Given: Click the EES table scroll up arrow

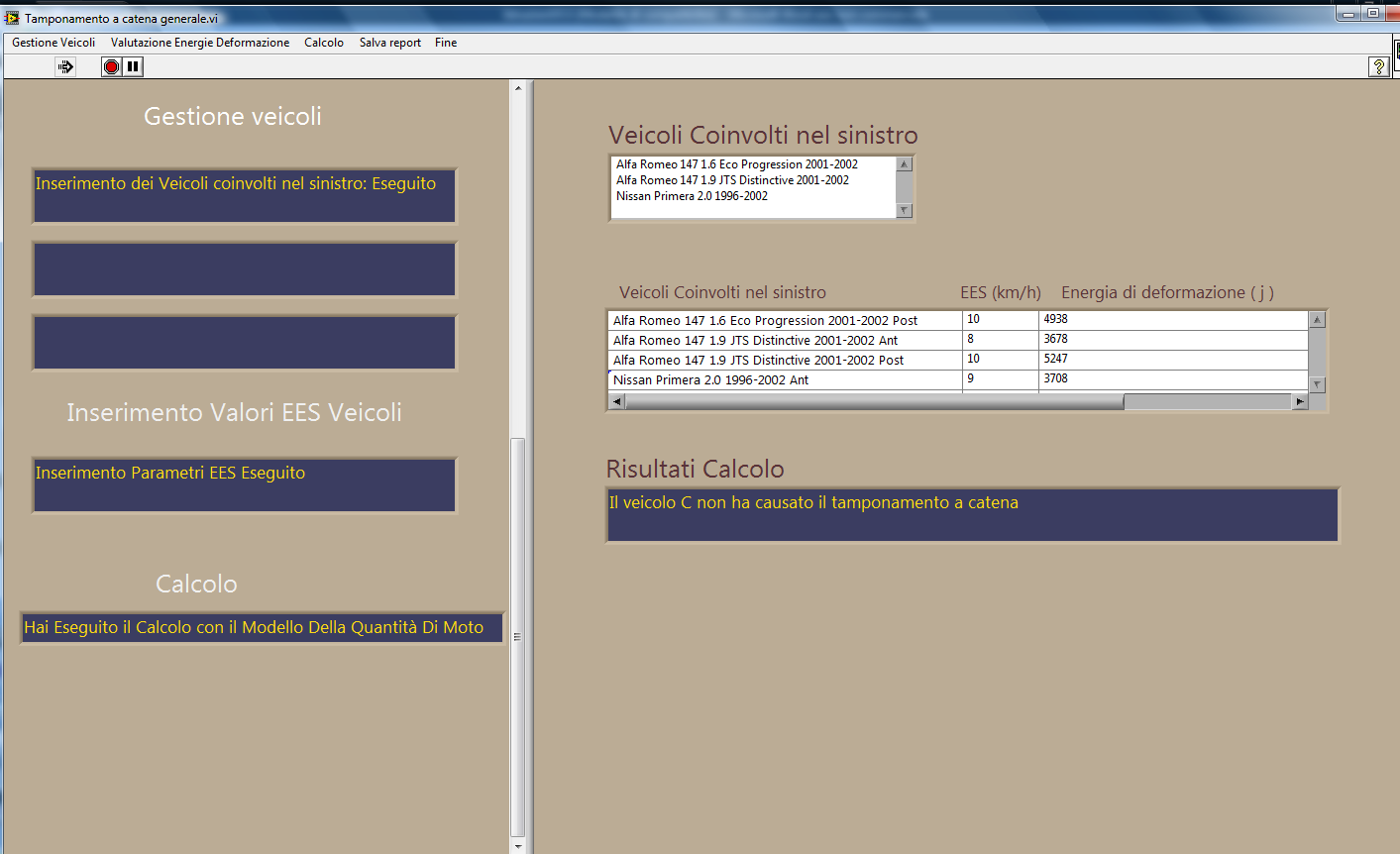Looking at the screenshot, I should click(1317, 320).
